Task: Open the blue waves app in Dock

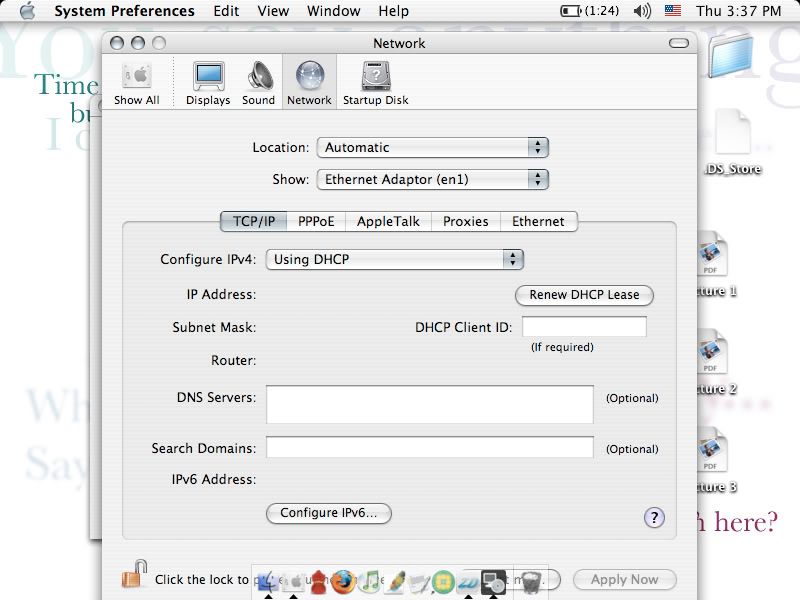Action: coord(468,582)
